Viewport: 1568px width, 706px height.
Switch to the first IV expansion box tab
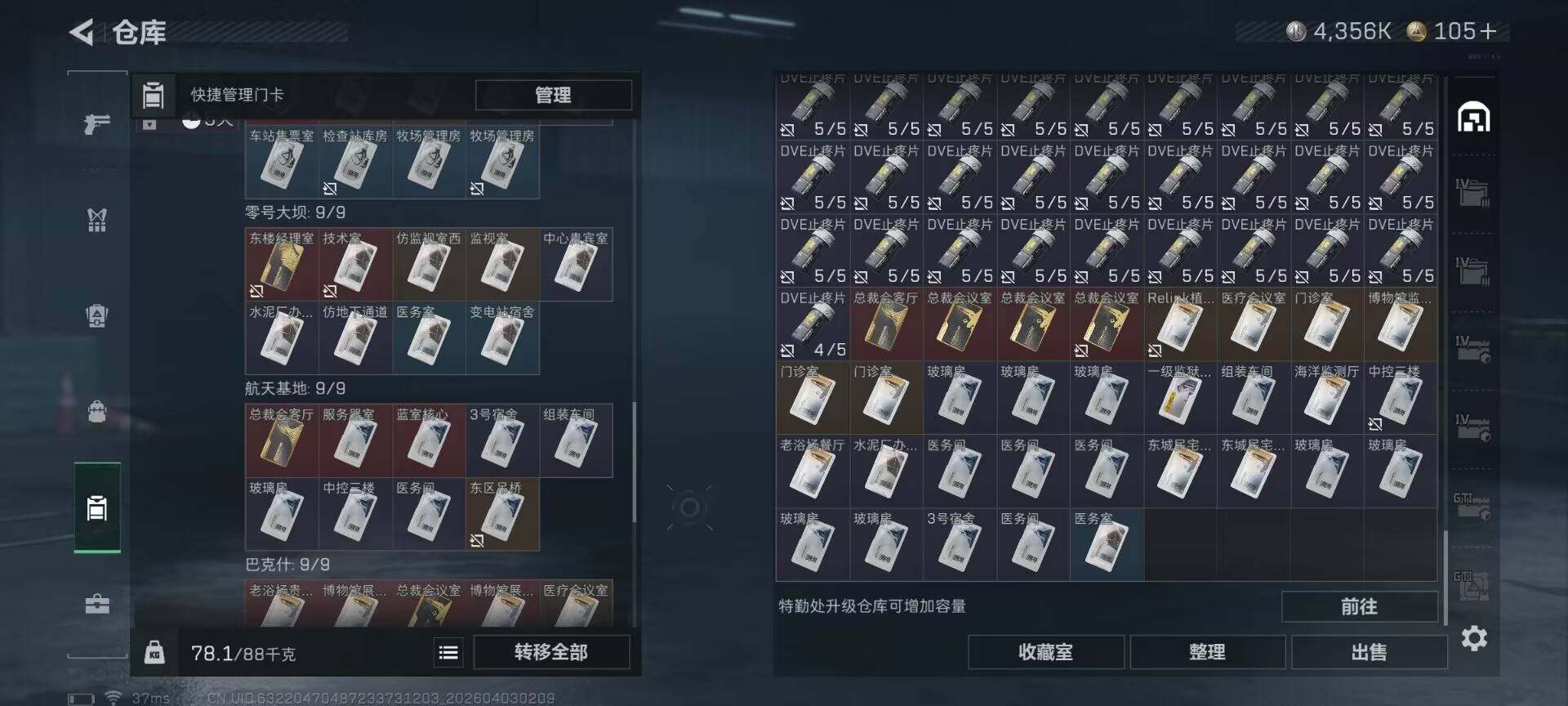(x=1472, y=194)
